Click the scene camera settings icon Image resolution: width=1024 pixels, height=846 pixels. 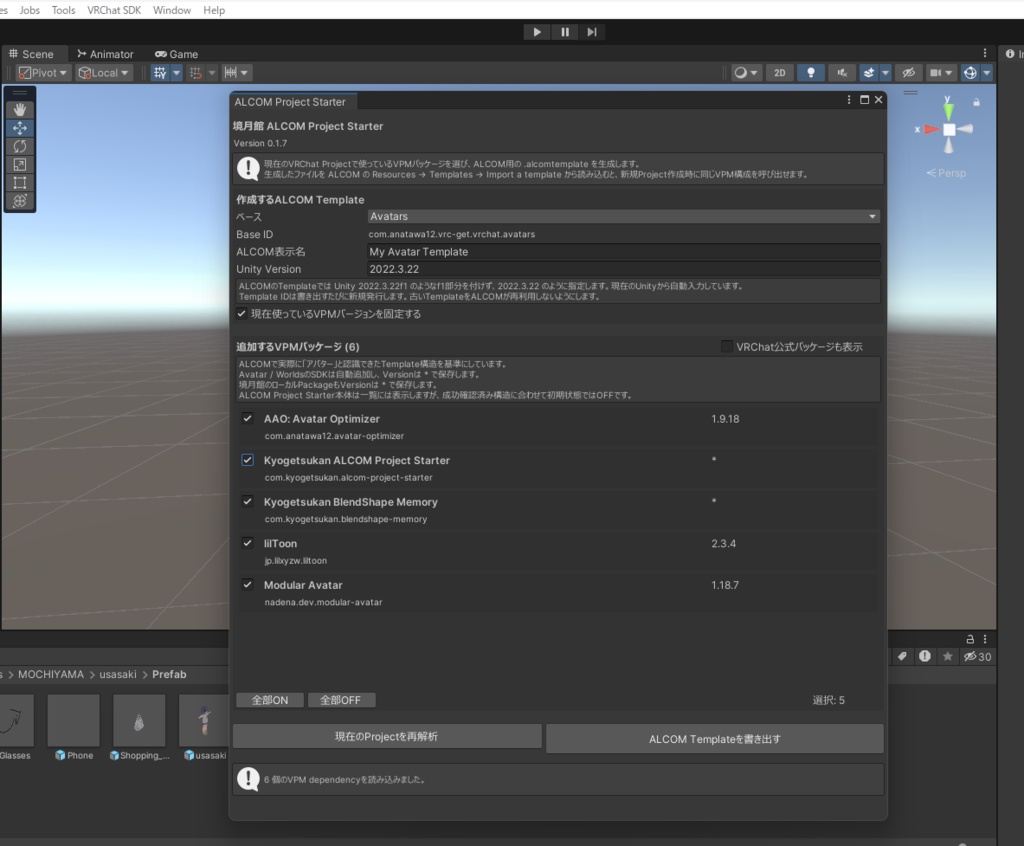tap(936, 73)
